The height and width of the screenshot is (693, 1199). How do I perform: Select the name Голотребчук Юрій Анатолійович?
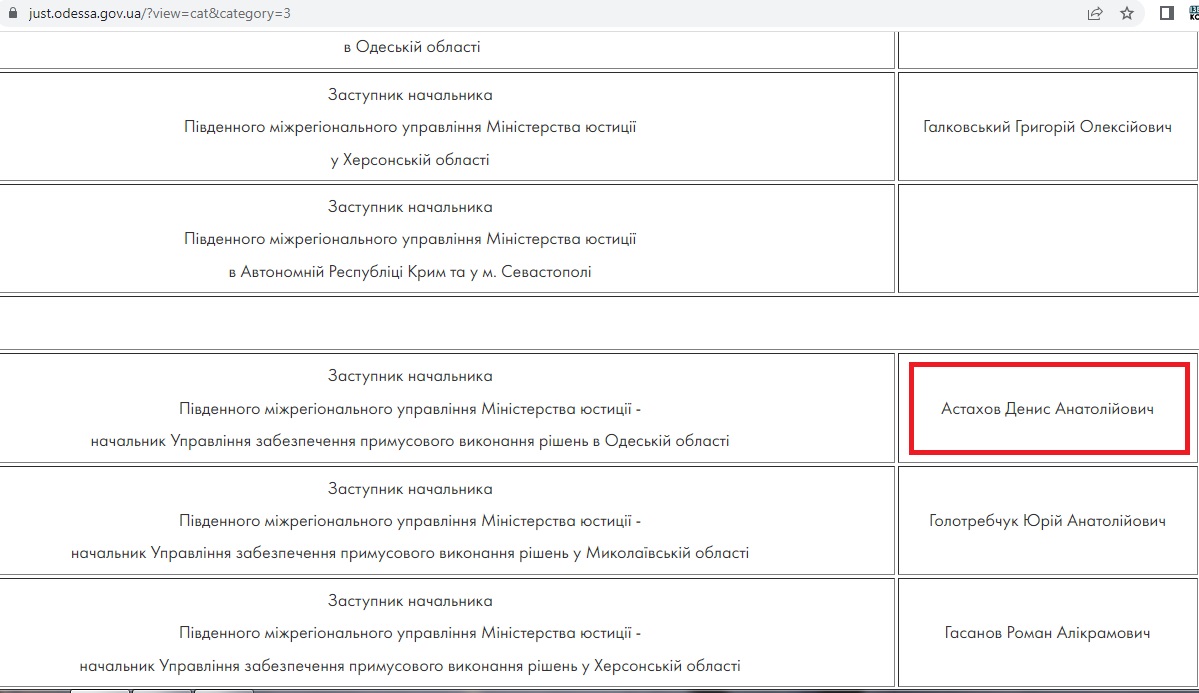(1048, 521)
